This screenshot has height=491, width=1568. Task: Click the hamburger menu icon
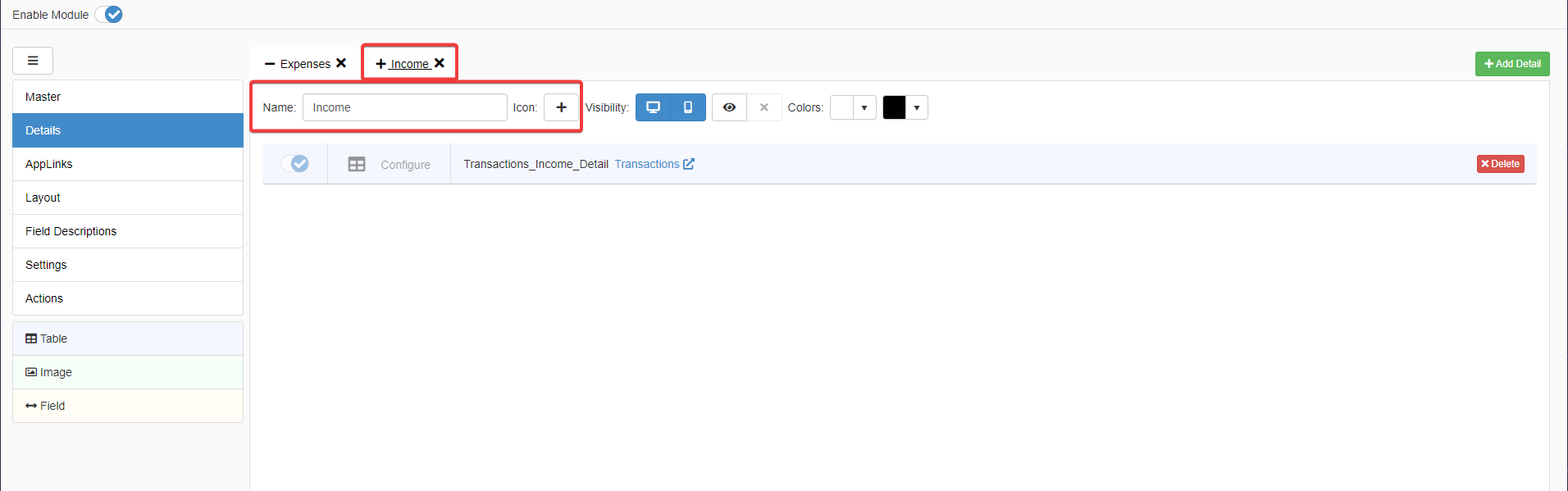pyautogui.click(x=33, y=61)
